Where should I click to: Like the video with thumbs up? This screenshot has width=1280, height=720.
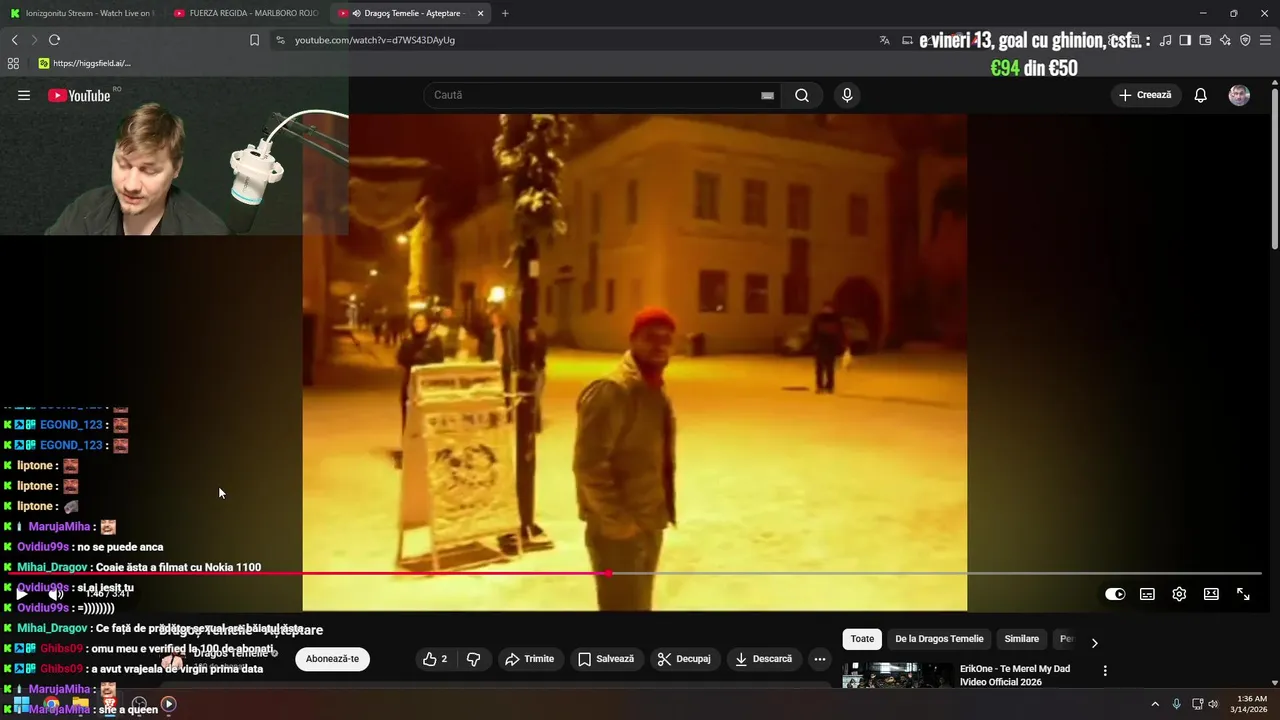[434, 659]
